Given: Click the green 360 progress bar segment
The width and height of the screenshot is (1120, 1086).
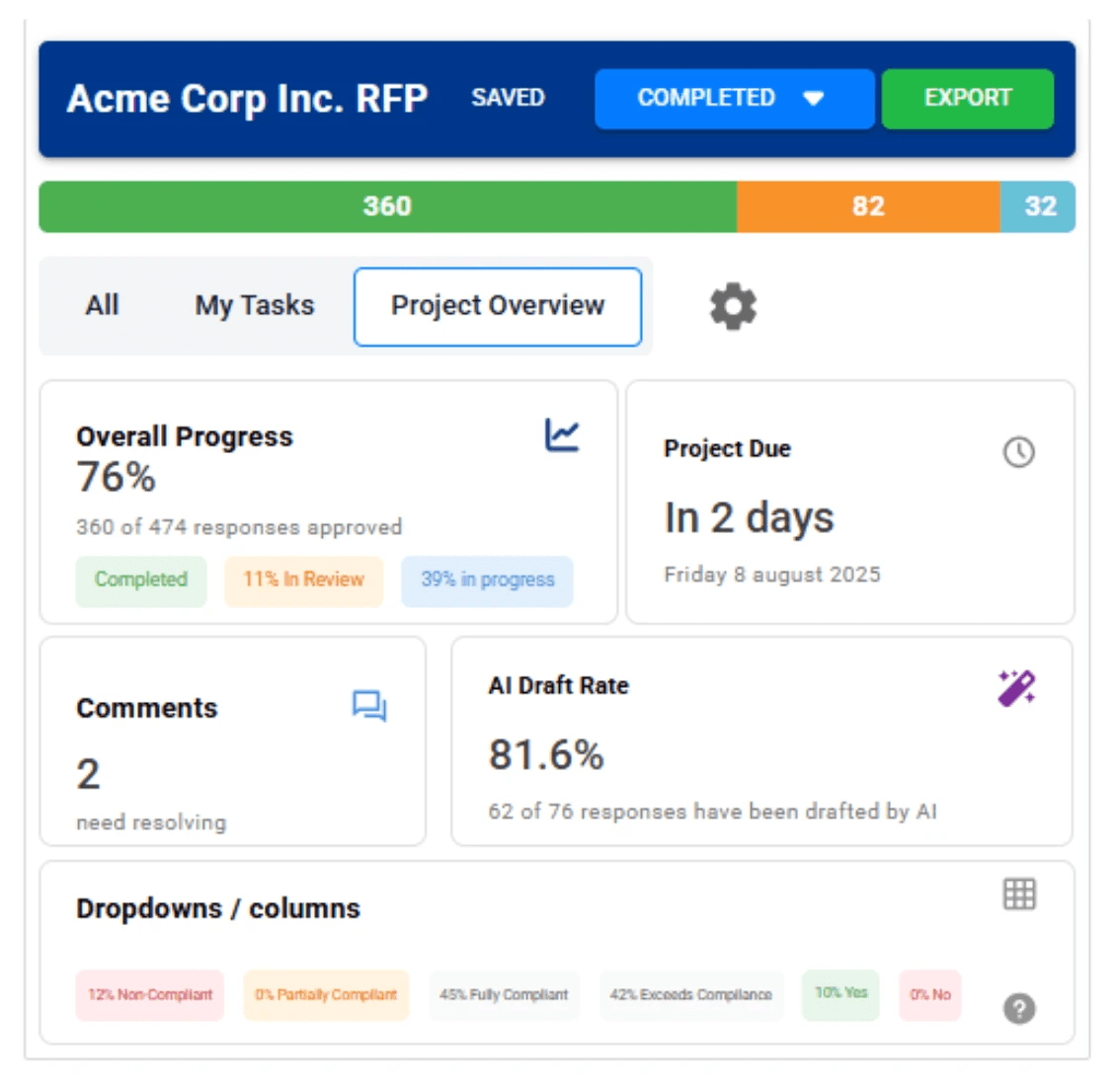Looking at the screenshot, I should pos(387,206).
